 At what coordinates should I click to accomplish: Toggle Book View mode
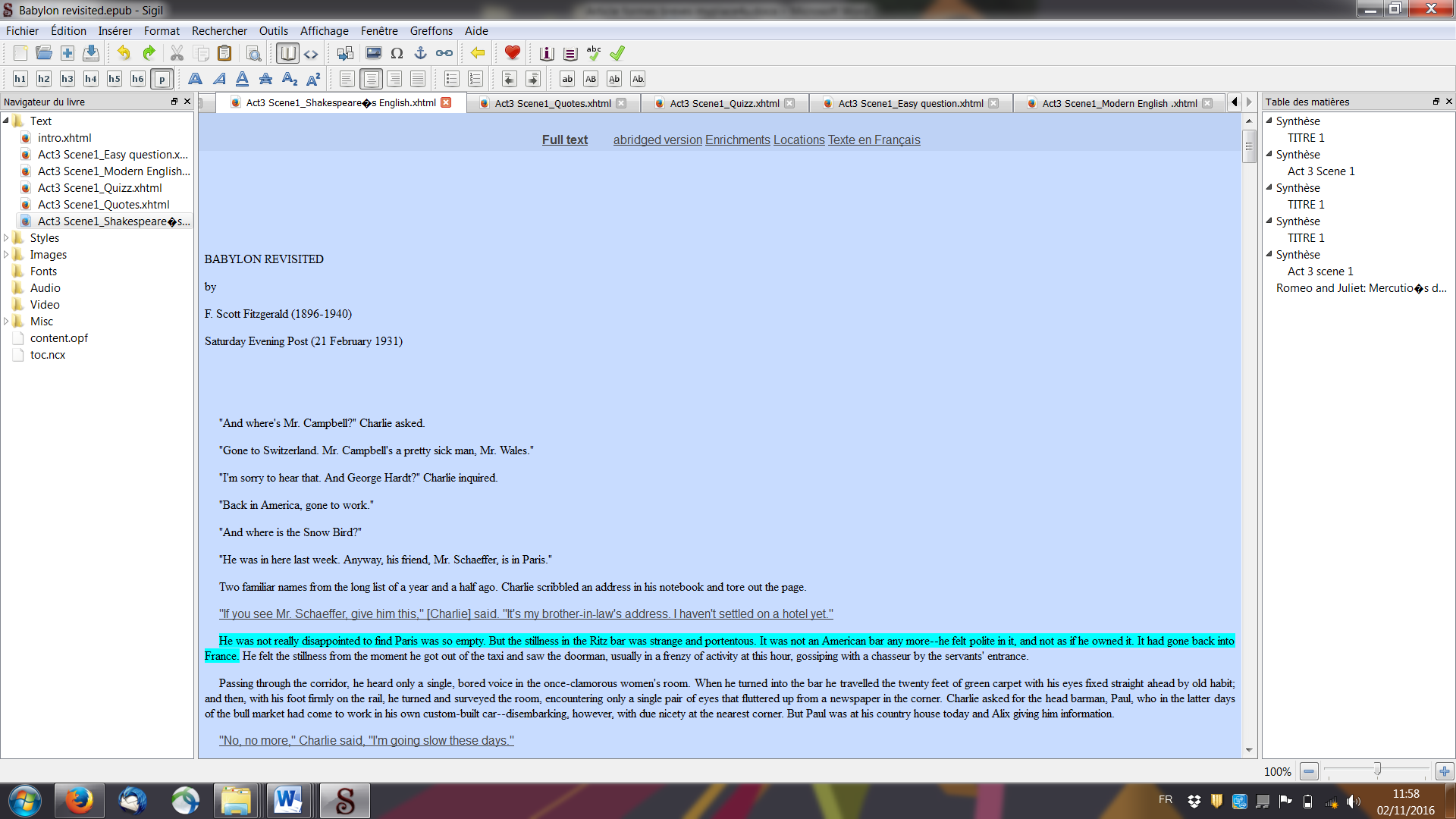287,54
